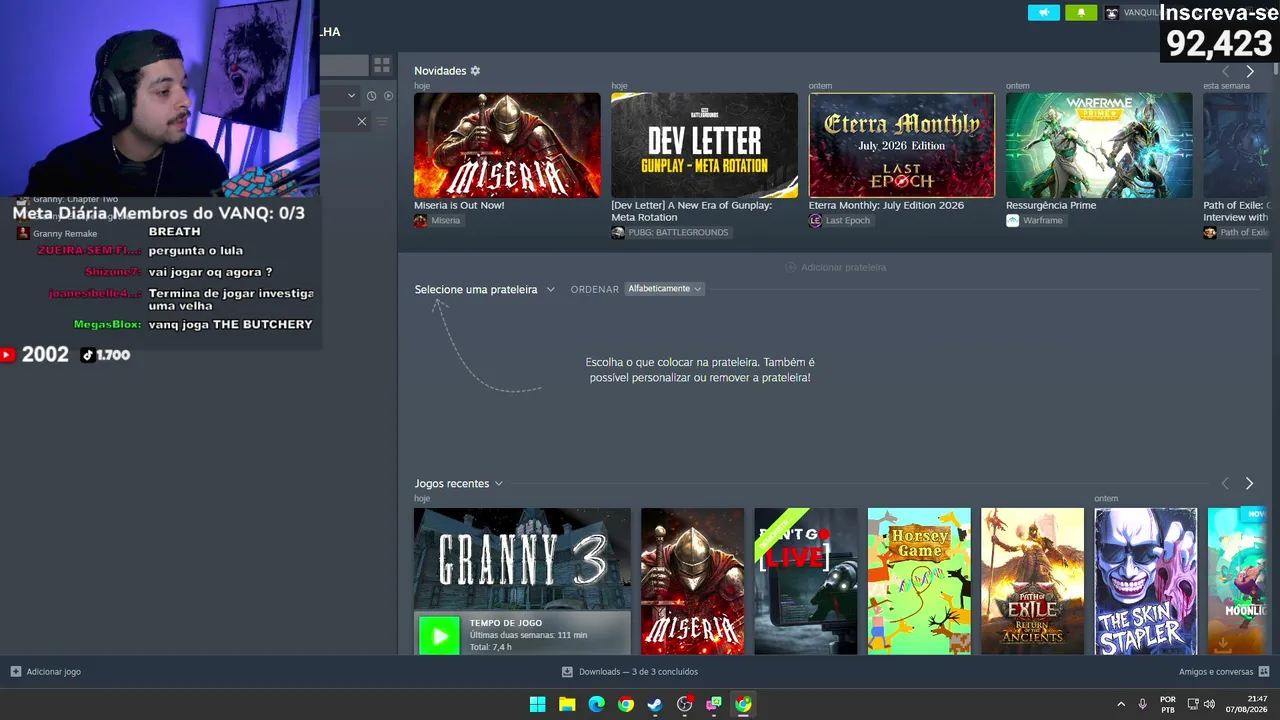The height and width of the screenshot is (720, 1280).
Task: Open PUBG: BATTLEGROUNDS game tag
Action: tap(670, 233)
